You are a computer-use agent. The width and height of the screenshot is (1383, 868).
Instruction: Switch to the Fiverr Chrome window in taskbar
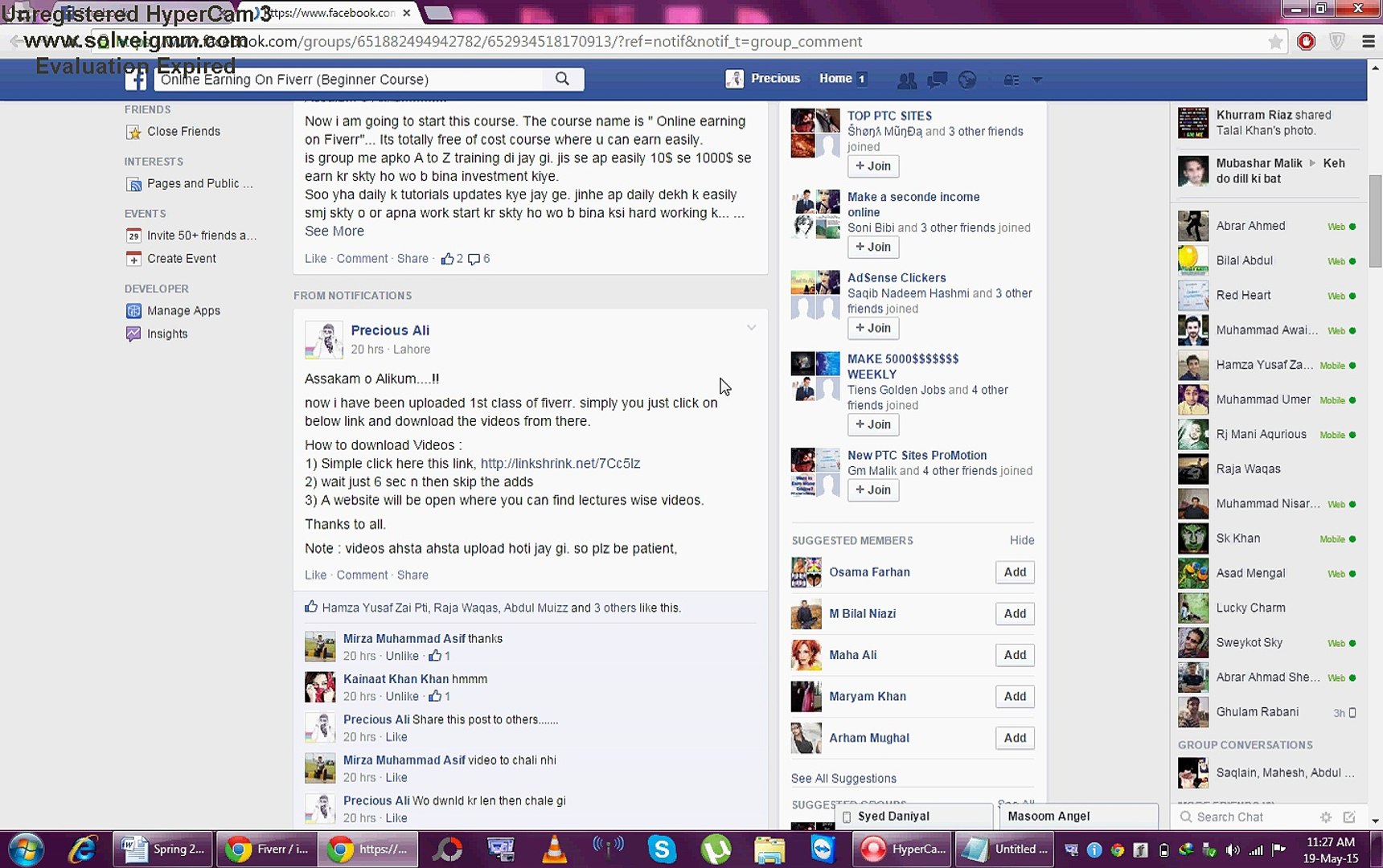coord(266,850)
